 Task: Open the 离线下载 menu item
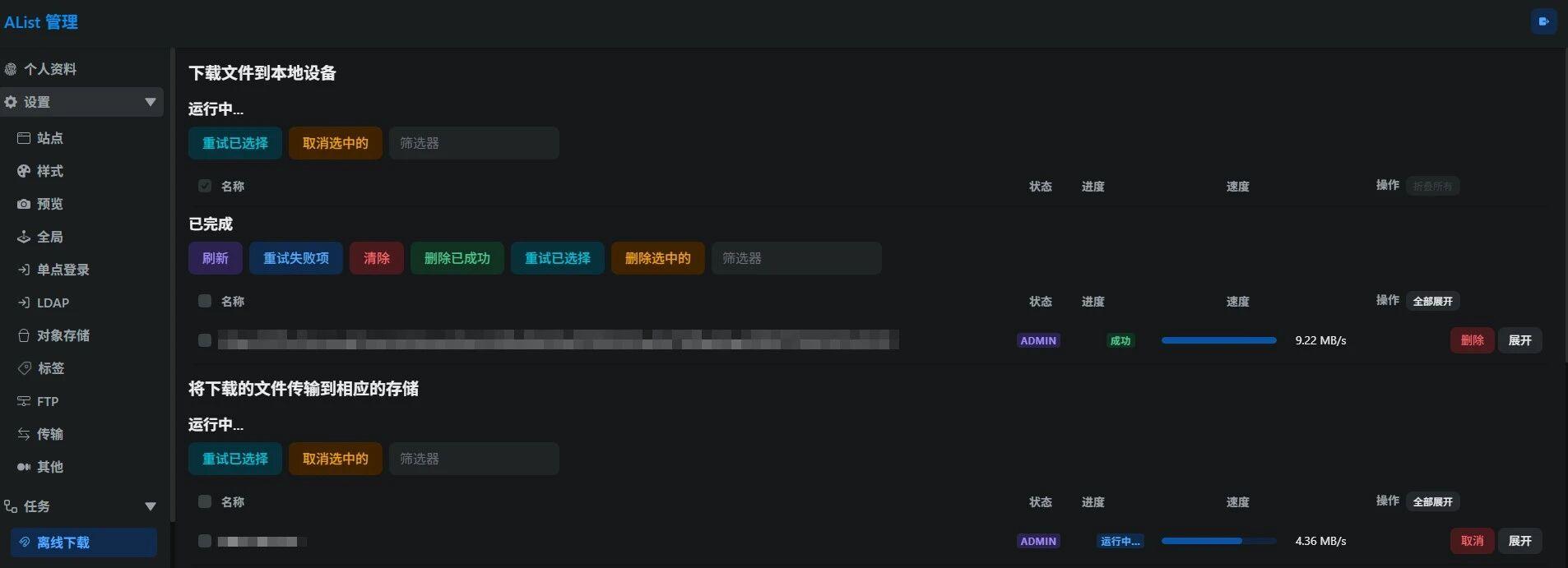[x=83, y=543]
